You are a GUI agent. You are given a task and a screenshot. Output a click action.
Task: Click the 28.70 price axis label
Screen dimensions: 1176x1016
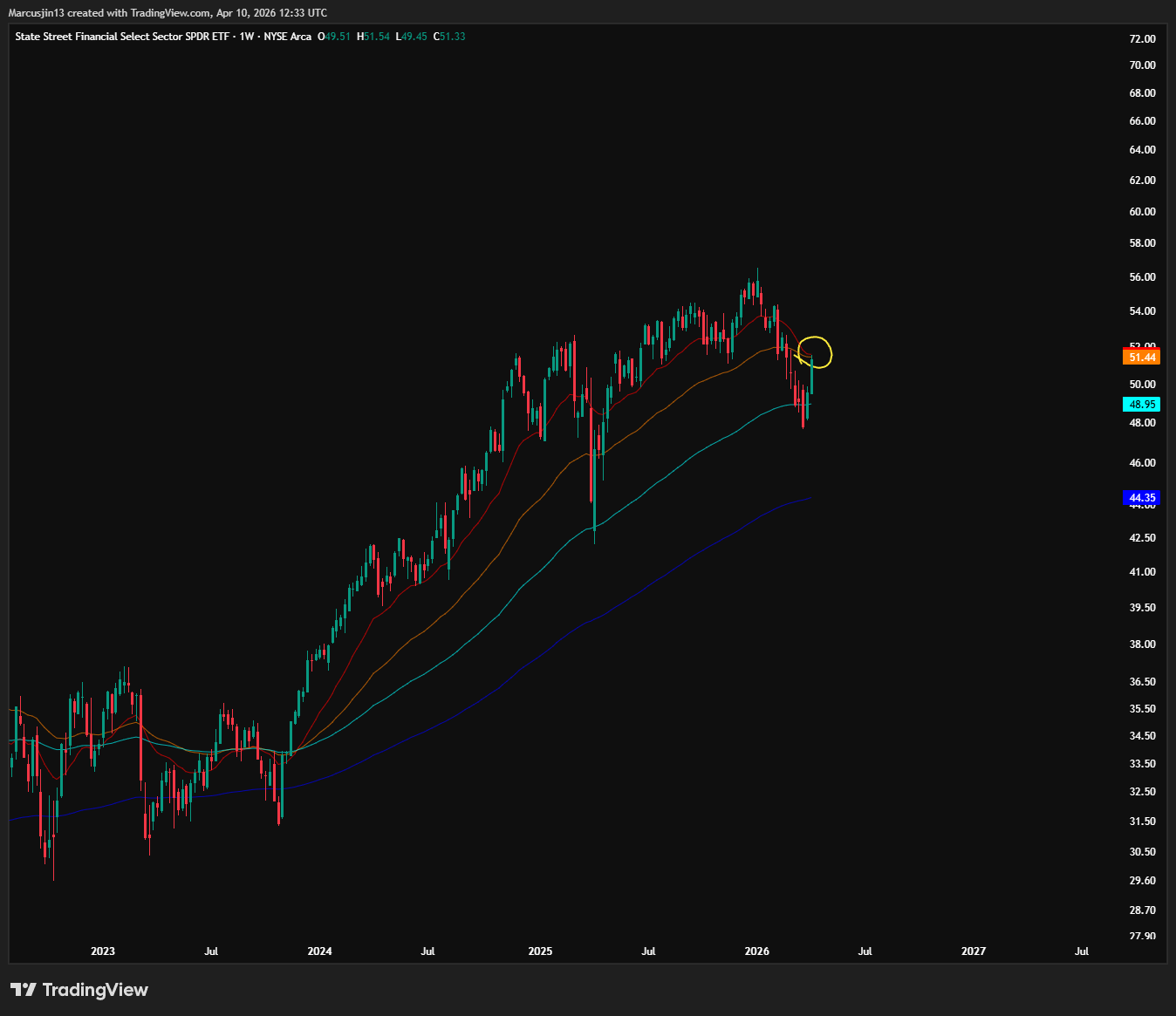(x=1142, y=910)
